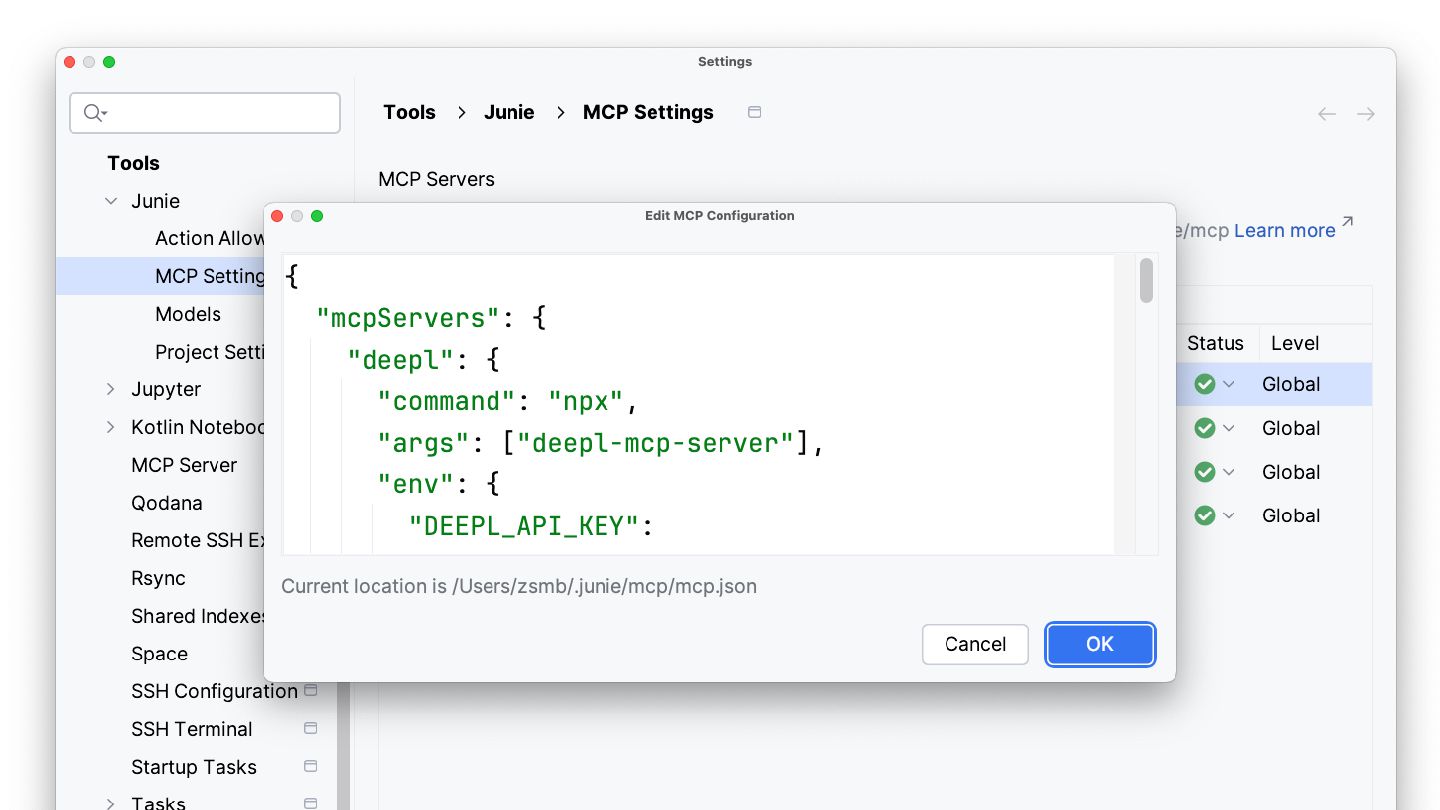The width and height of the screenshot is (1440, 810).
Task: Click project-level icon beside MCP Settings breadcrumb
Action: pyautogui.click(x=755, y=112)
